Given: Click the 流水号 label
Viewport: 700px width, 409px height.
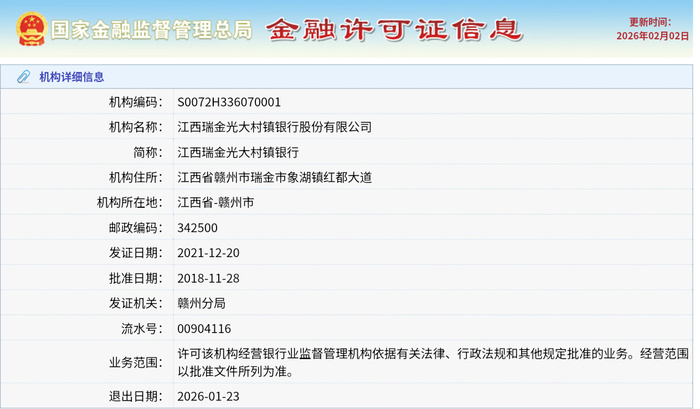Looking at the screenshot, I should pos(142,329).
